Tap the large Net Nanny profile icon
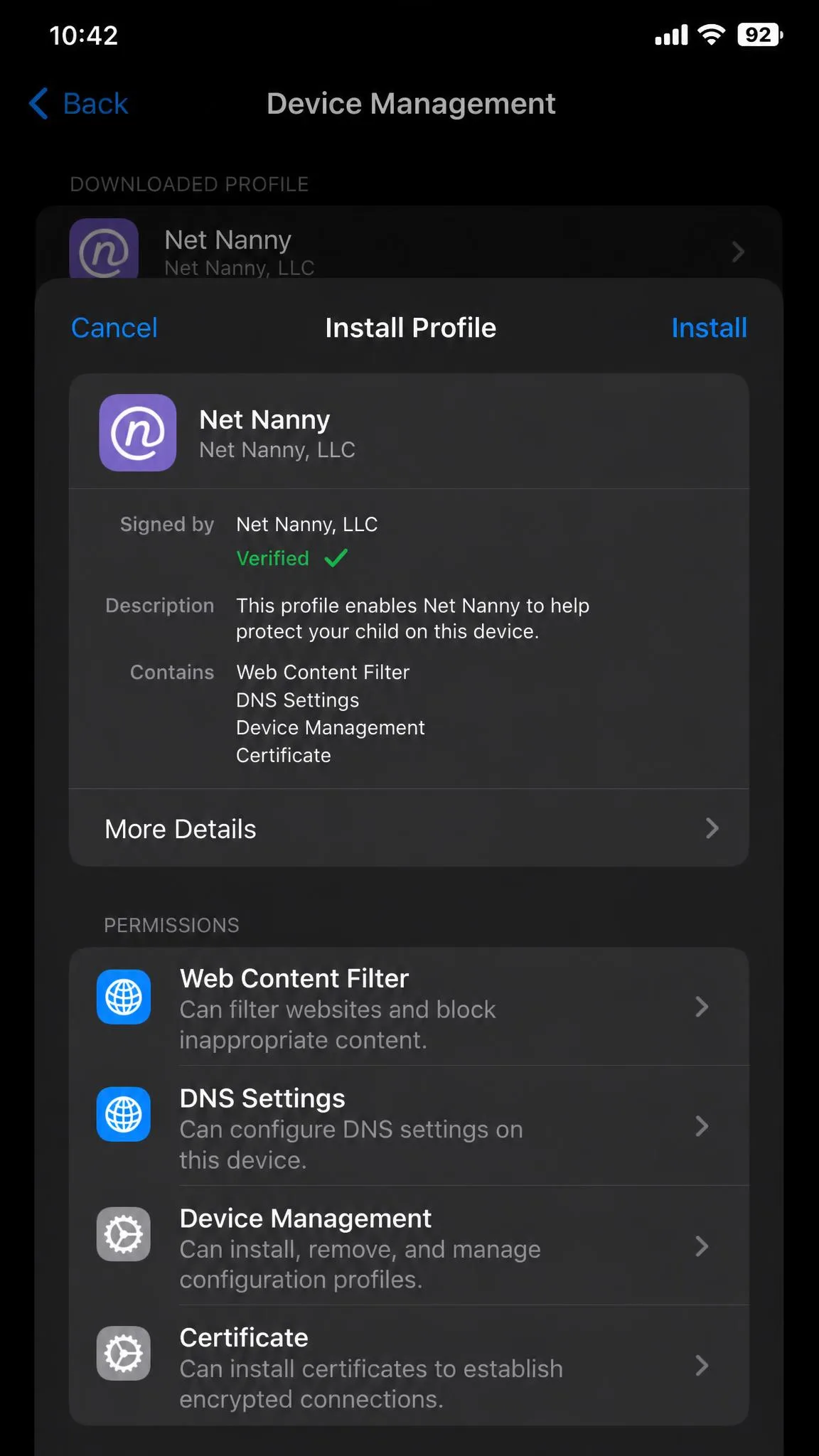Viewport: 819px width, 1456px height. (138, 432)
